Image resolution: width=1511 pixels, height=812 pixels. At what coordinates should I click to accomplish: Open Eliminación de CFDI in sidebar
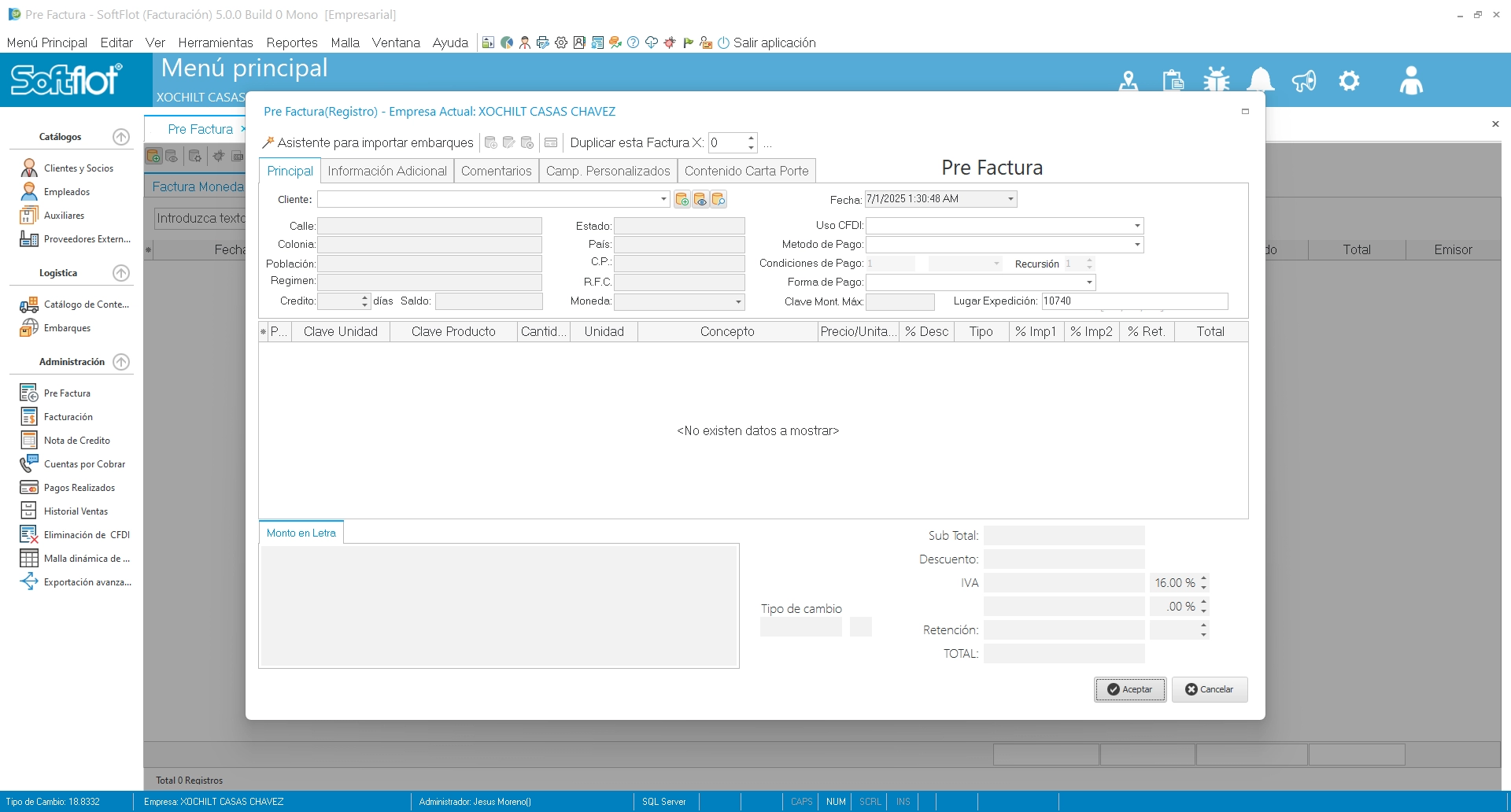click(87, 535)
